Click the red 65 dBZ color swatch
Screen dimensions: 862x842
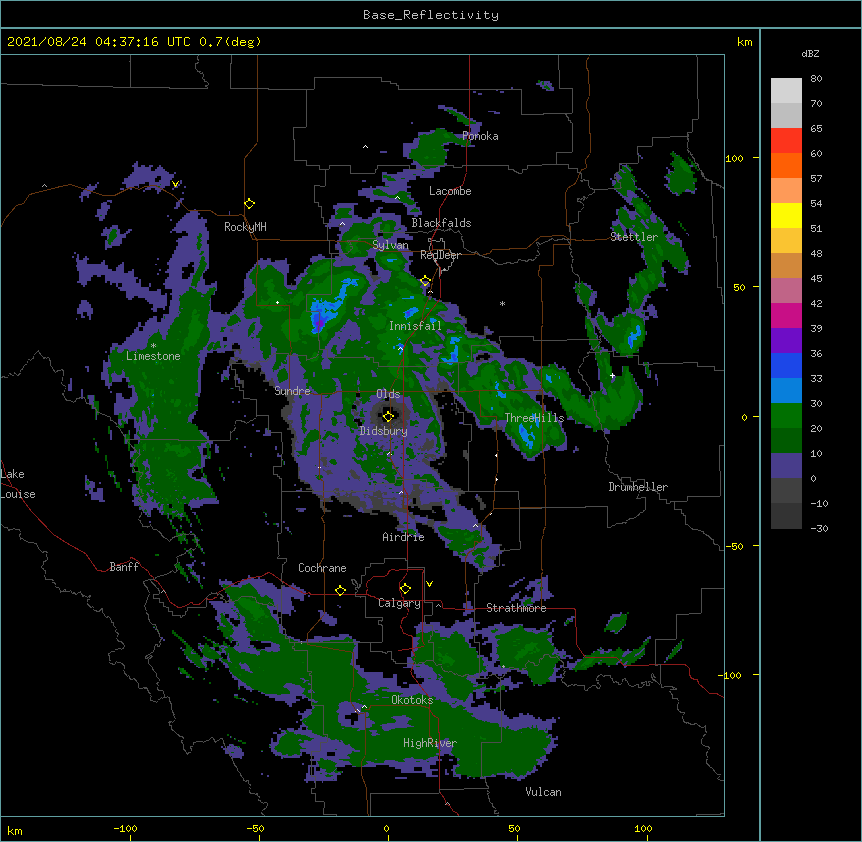[x=786, y=140]
